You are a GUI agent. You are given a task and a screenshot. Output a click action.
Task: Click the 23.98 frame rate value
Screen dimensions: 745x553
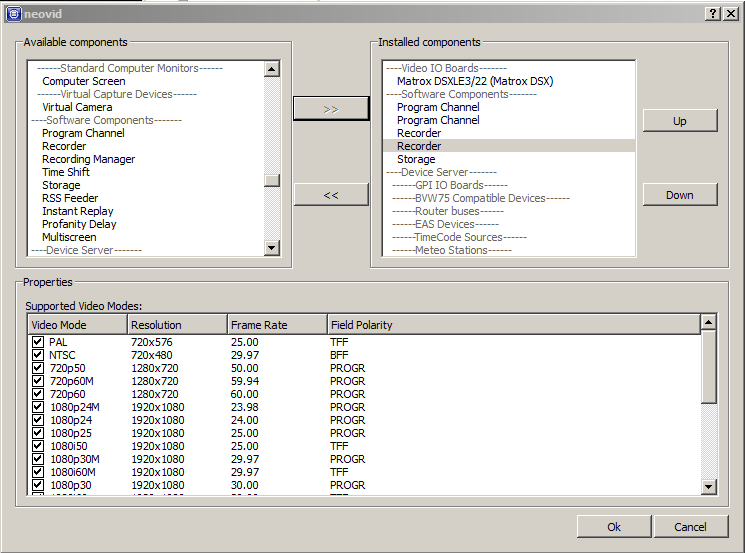click(x=245, y=407)
